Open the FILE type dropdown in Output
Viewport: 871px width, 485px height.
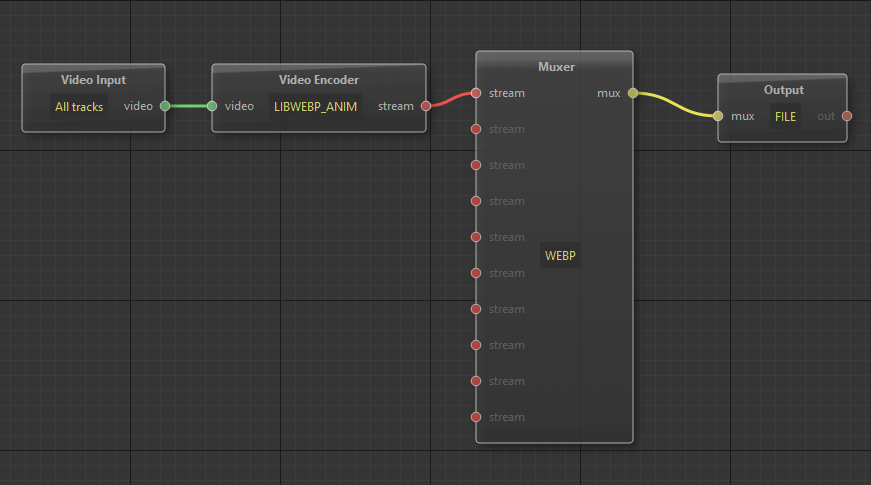click(786, 116)
